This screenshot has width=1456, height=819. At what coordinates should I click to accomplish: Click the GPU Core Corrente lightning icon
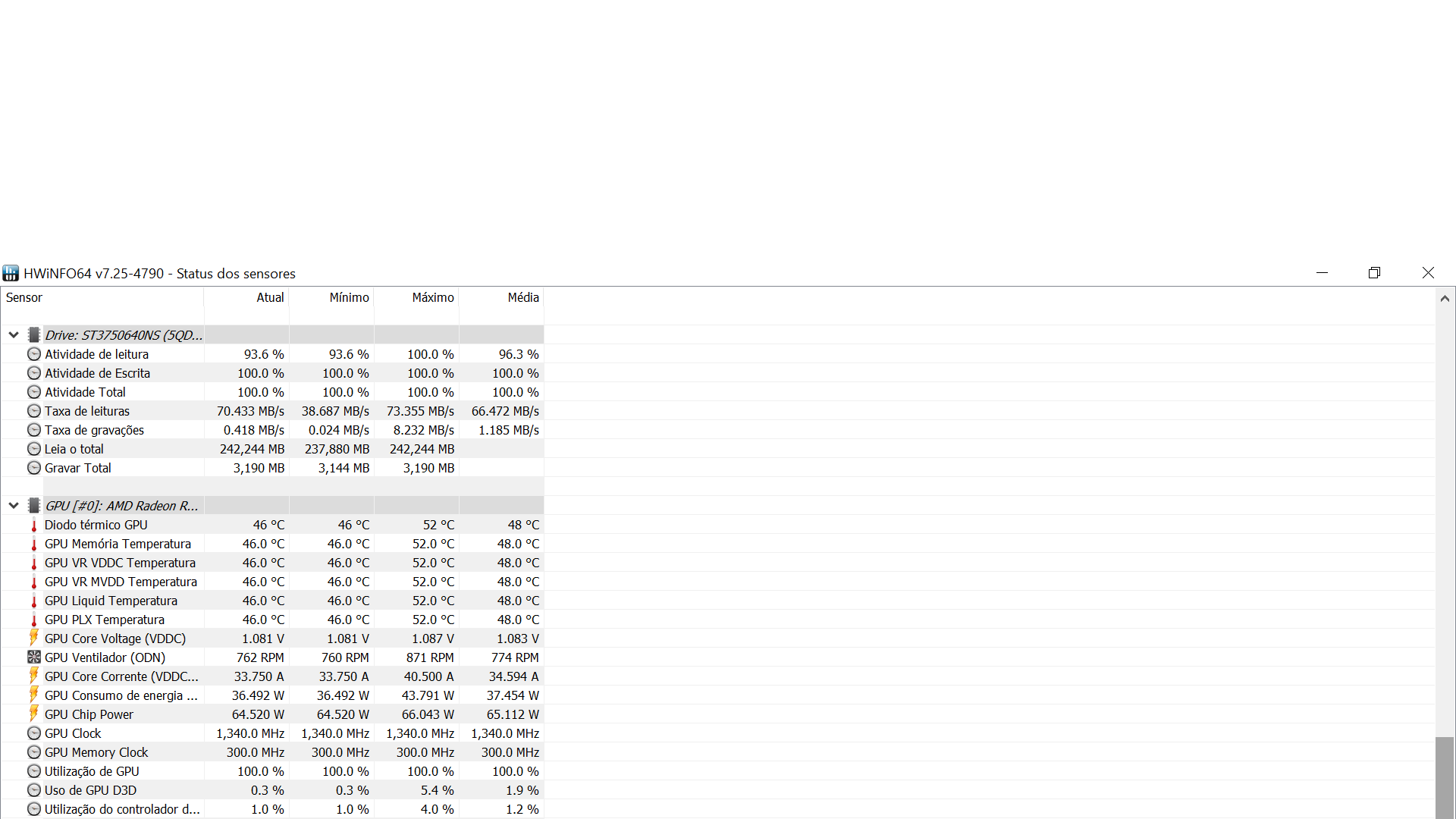click(x=34, y=676)
